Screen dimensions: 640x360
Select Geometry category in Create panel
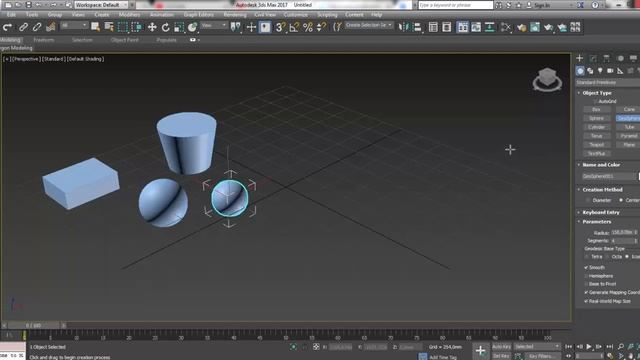[x=580, y=71]
